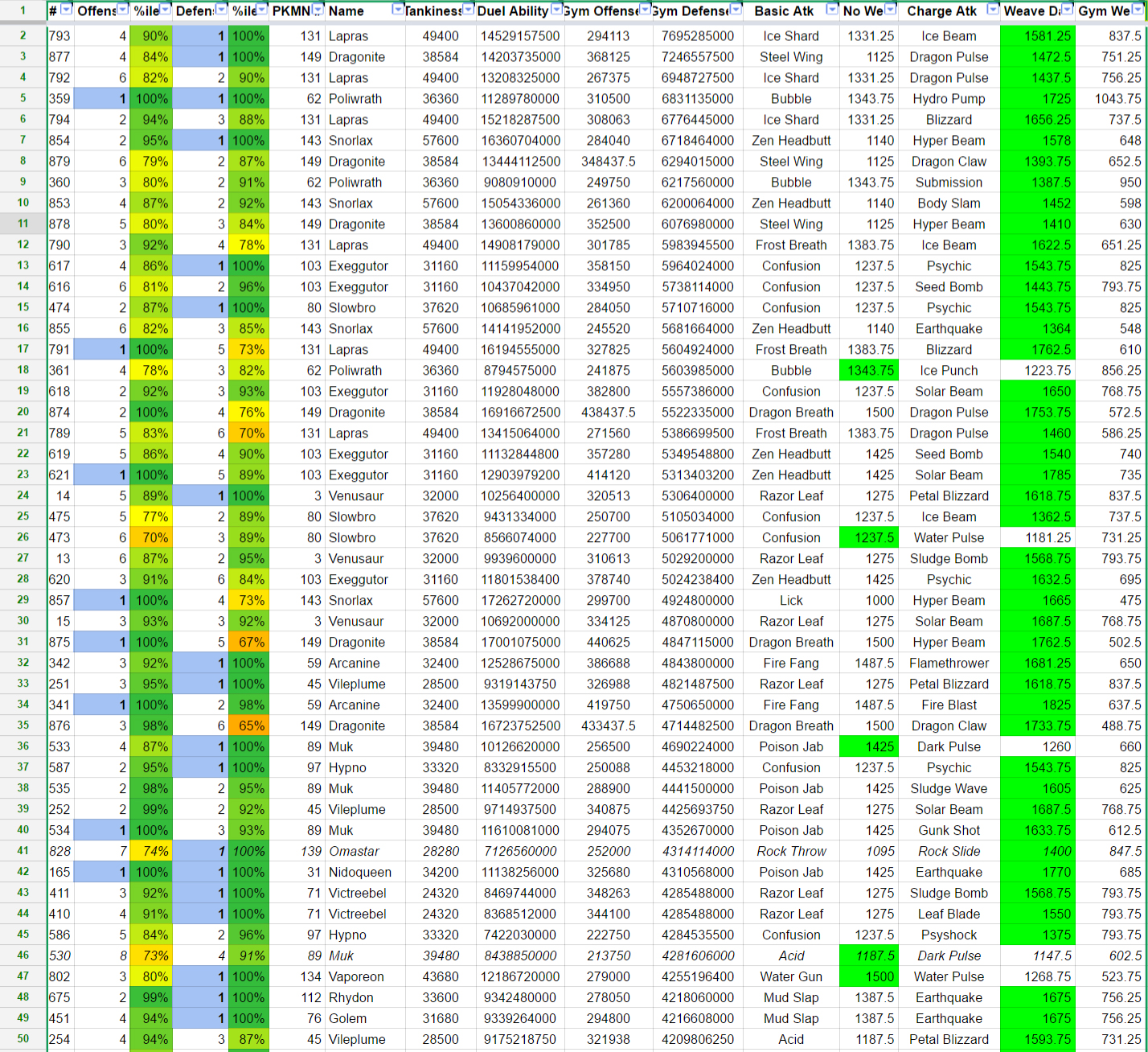Viewport: 1148px width, 1052px height.
Task: Click the green Weave cell 1825
Action: [1038, 705]
